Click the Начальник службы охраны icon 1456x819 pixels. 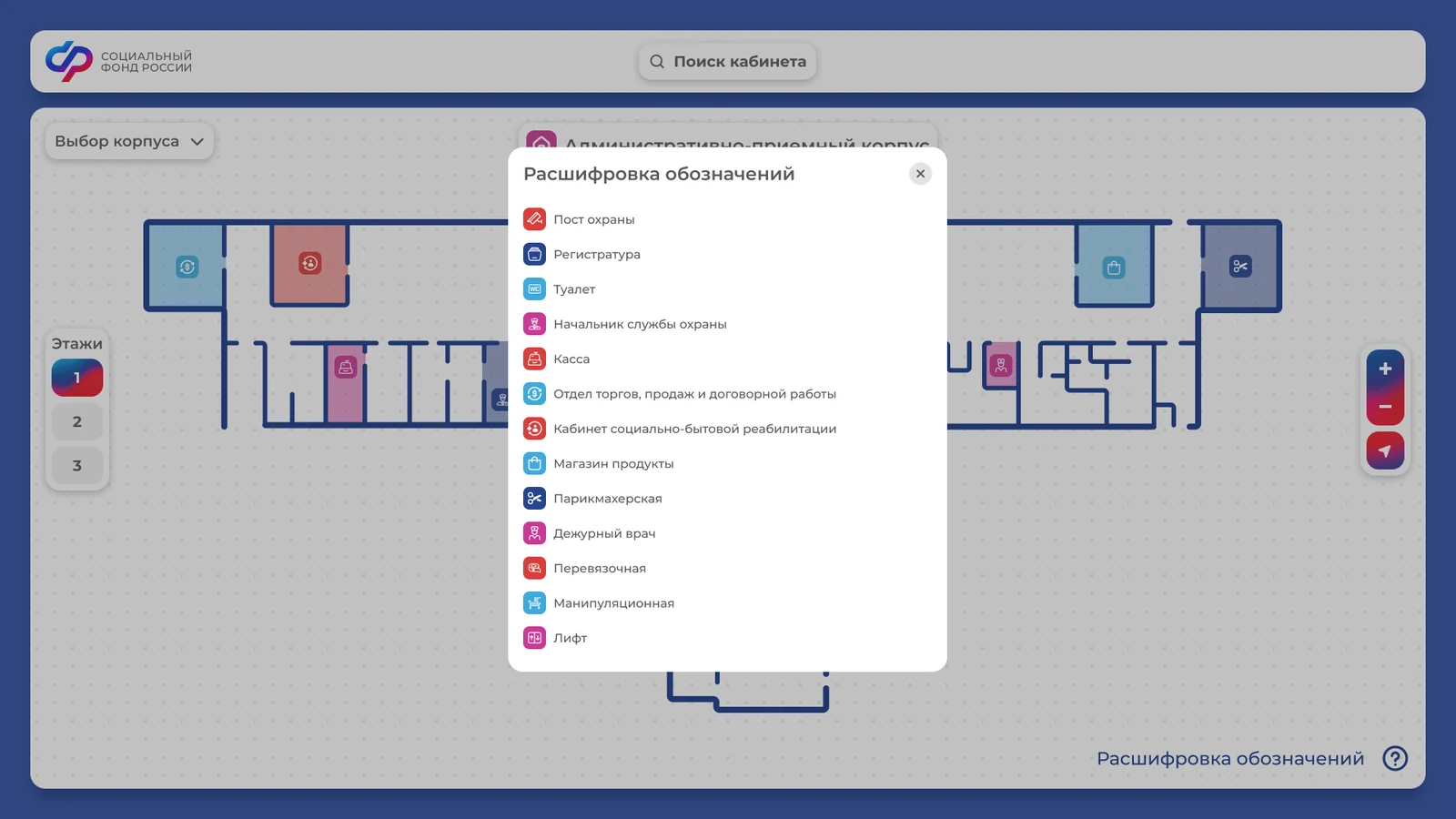coord(534,324)
